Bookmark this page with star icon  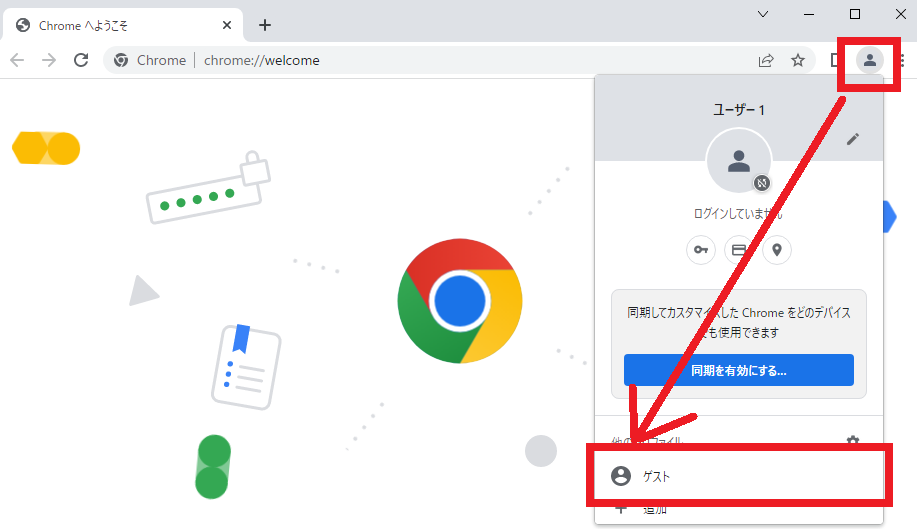[798, 60]
